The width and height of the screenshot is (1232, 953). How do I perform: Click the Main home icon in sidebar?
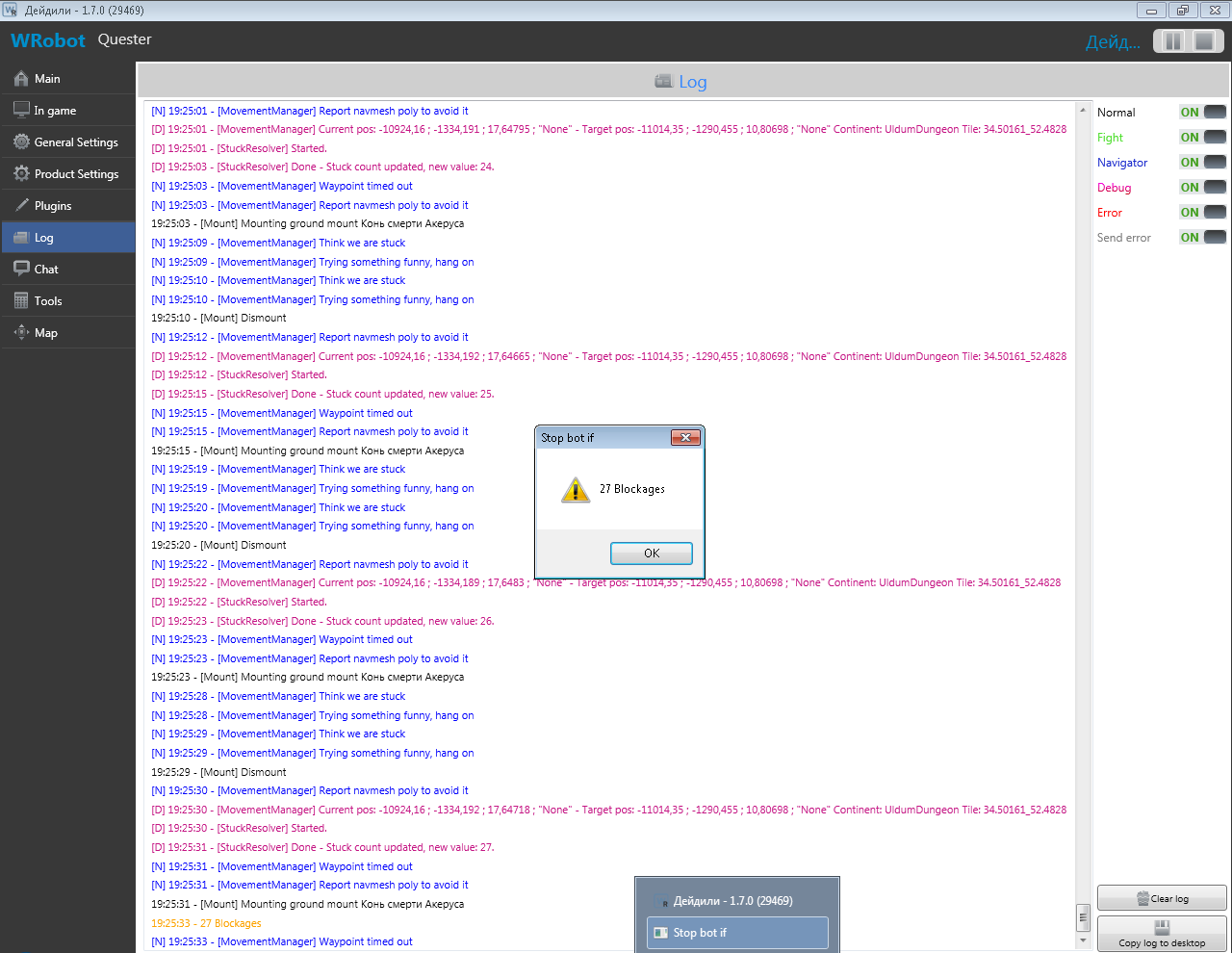click(21, 78)
